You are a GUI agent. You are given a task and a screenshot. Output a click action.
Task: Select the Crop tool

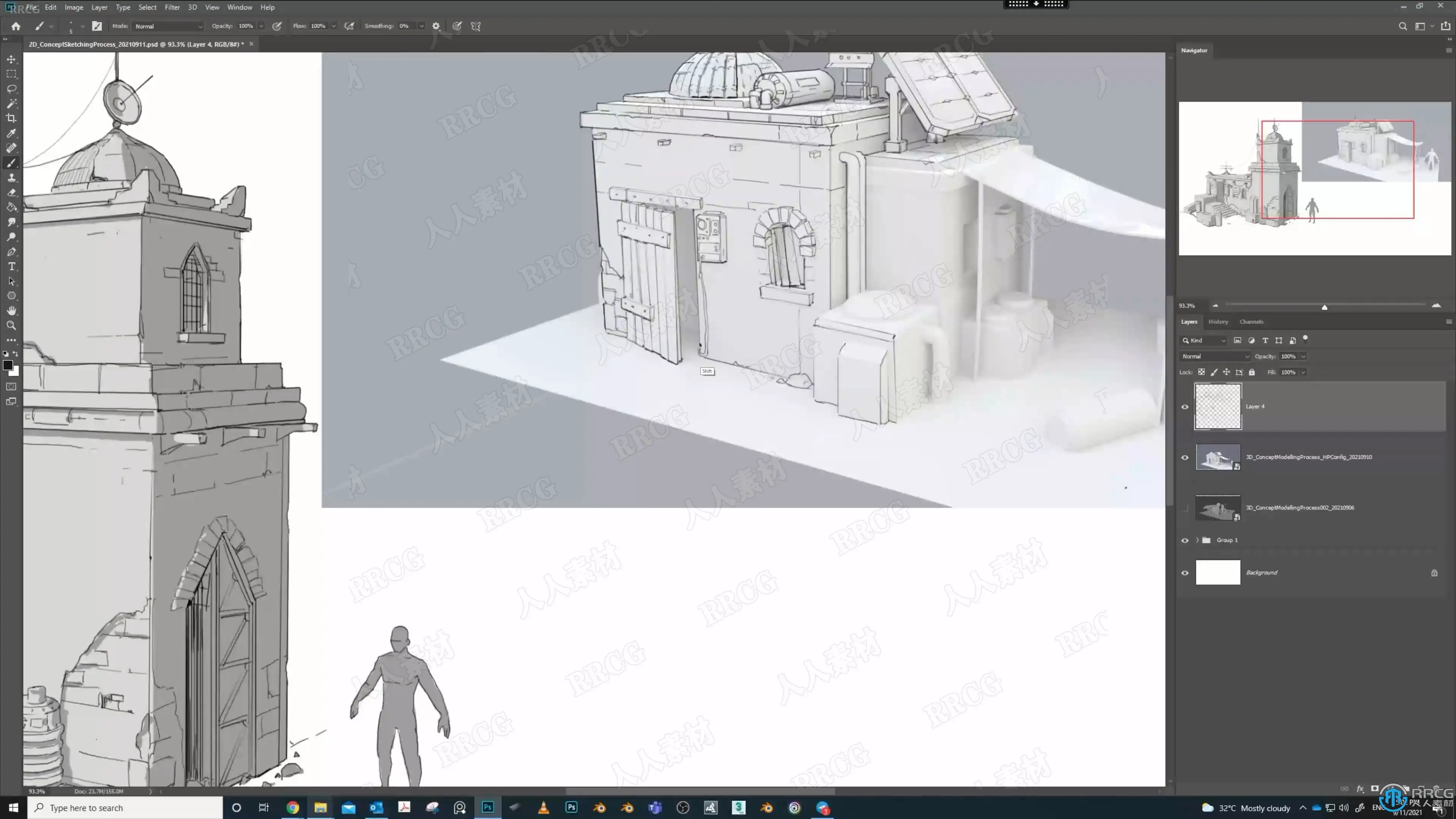point(11,118)
